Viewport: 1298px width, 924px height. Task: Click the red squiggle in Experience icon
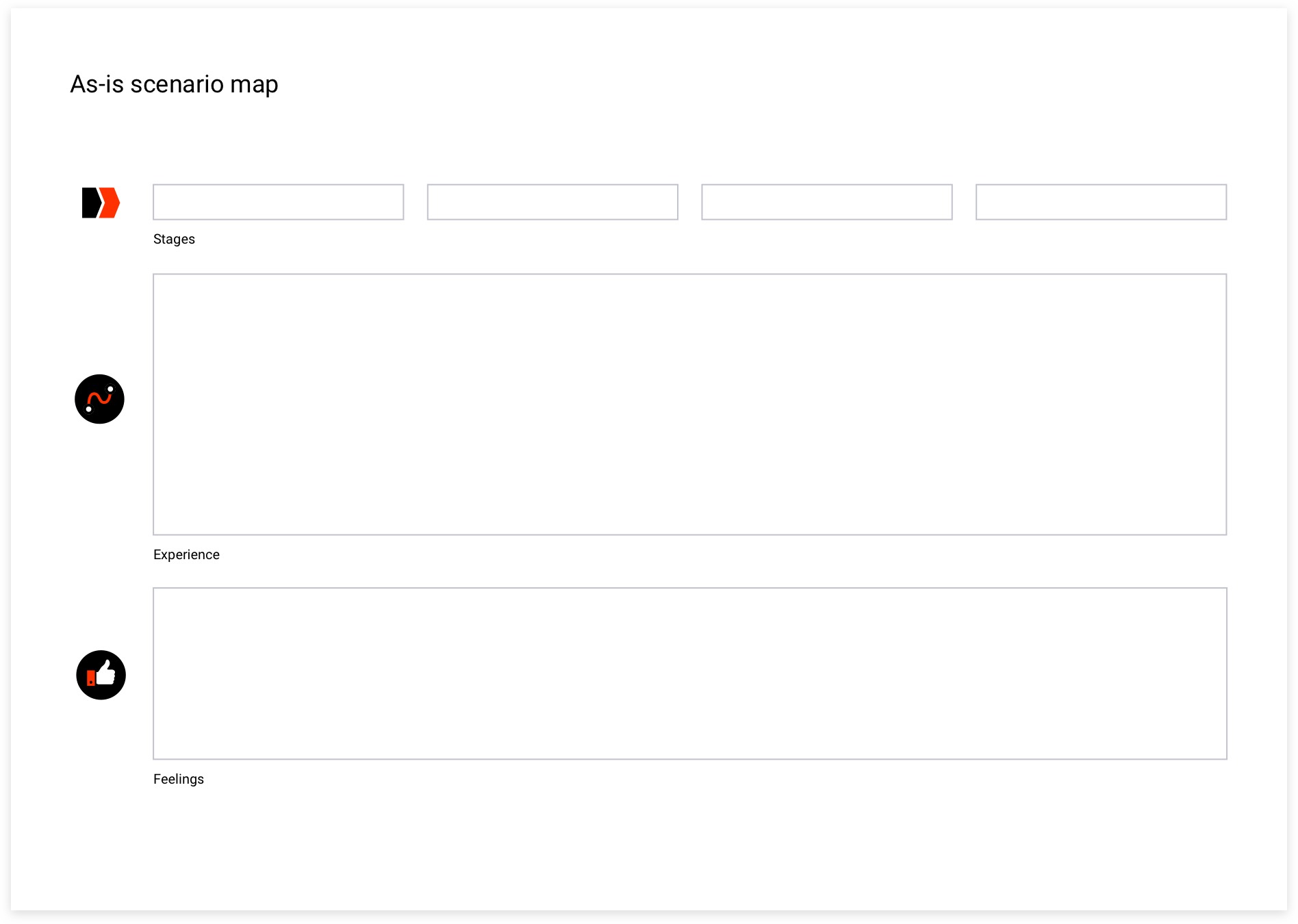click(99, 399)
